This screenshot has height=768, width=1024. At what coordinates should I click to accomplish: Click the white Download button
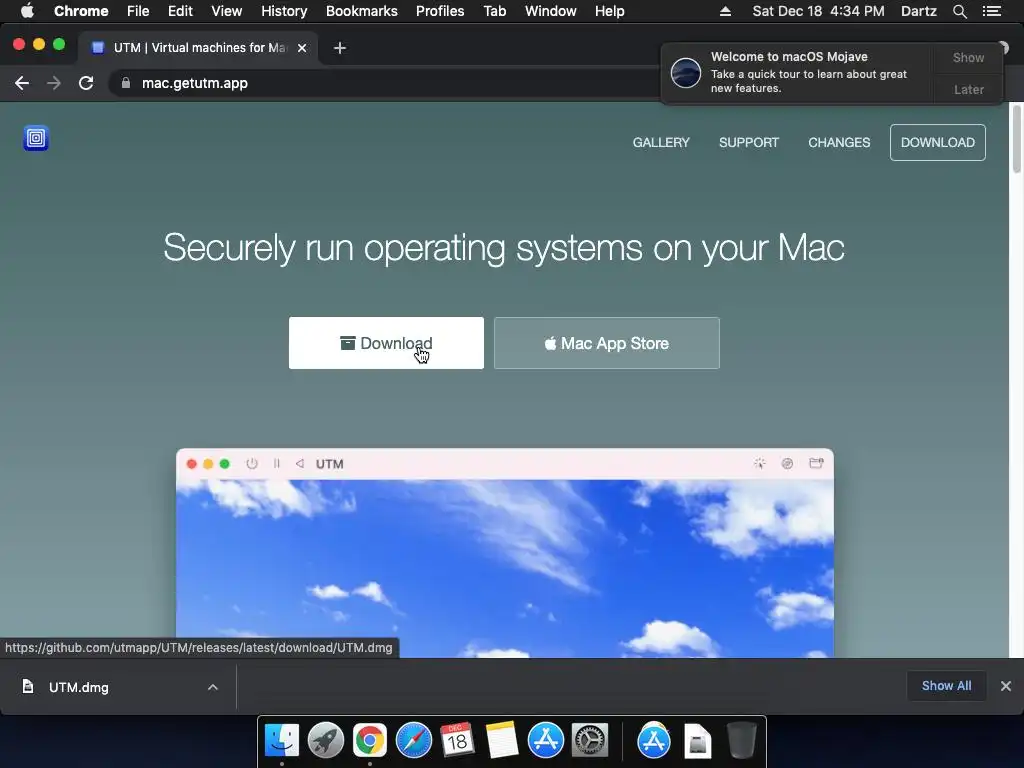coord(386,343)
